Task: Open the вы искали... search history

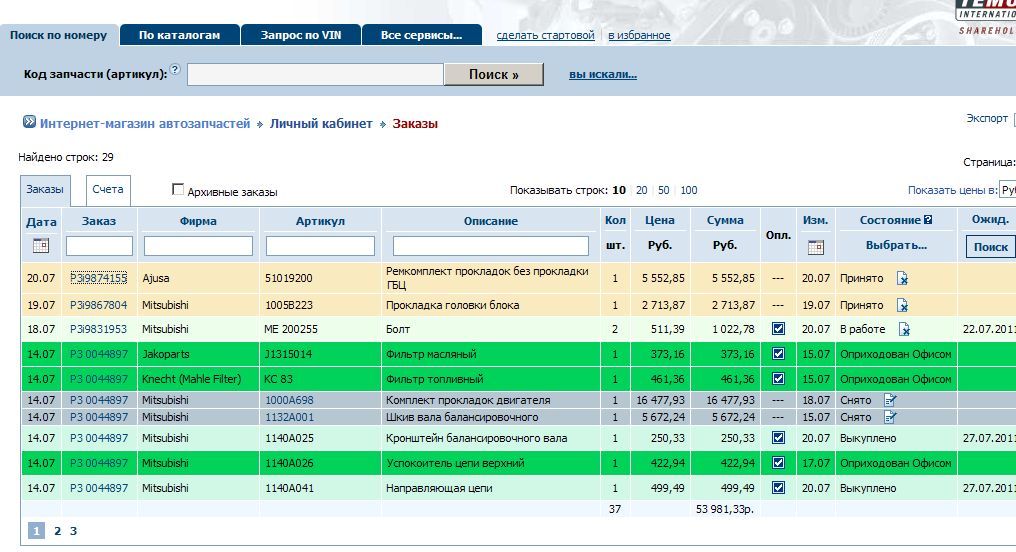Action: point(602,74)
